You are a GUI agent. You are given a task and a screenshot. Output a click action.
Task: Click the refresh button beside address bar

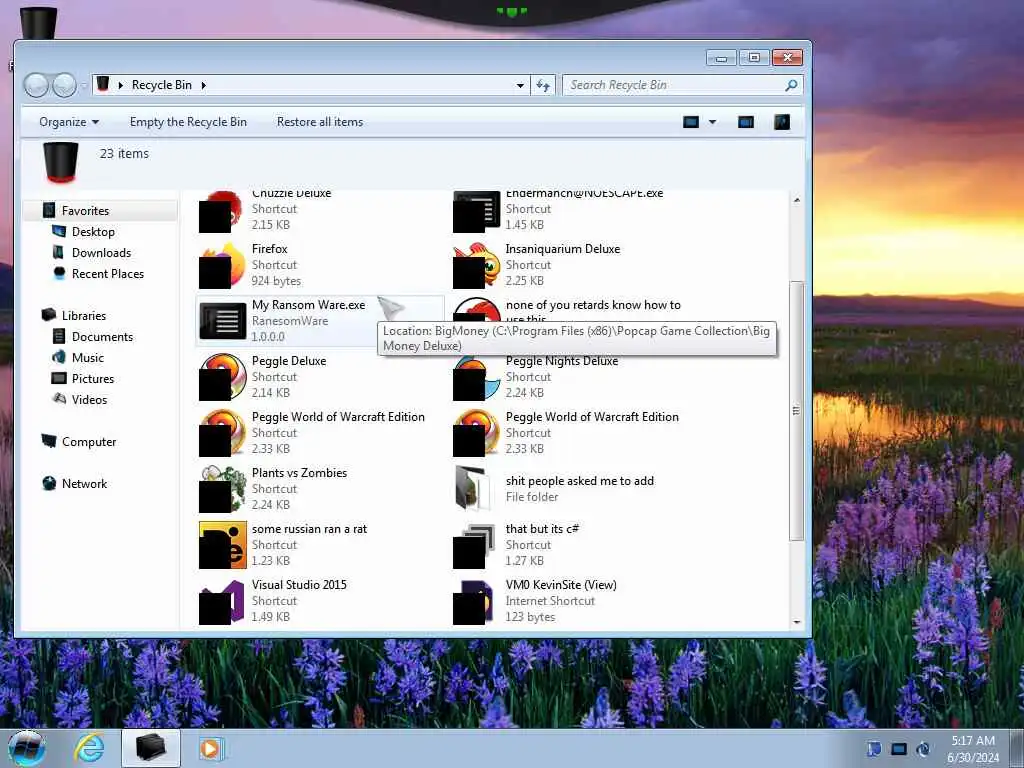pyautogui.click(x=543, y=85)
